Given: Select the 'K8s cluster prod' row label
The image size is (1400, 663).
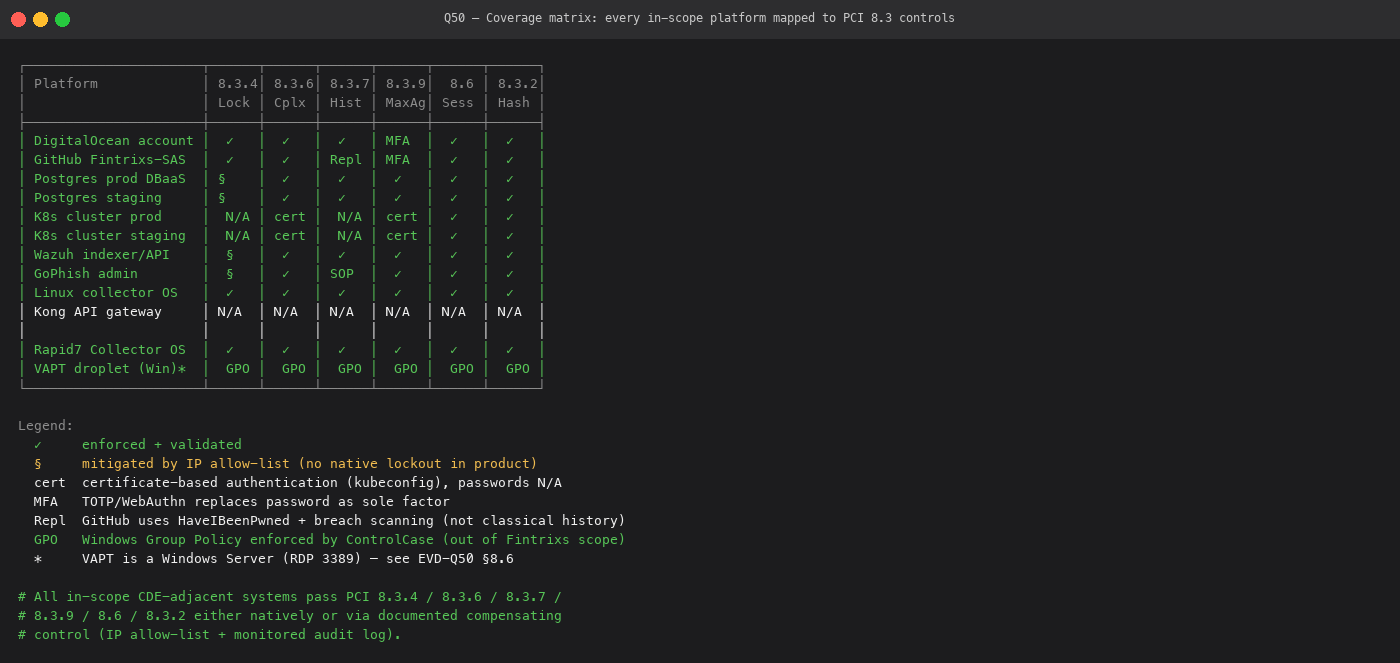Looking at the screenshot, I should (x=98, y=217).
